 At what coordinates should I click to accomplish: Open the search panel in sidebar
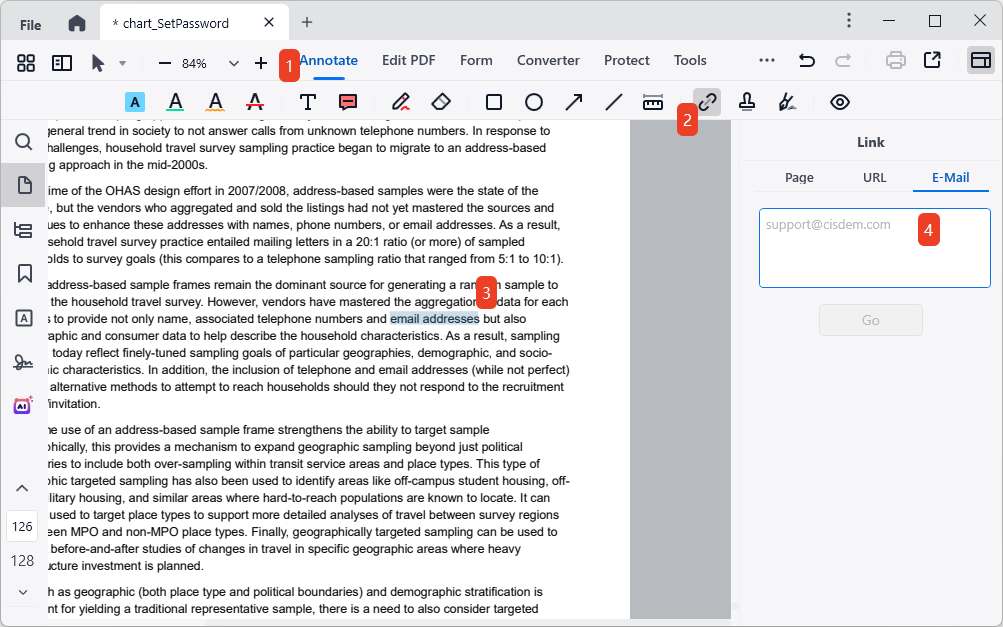coord(23,142)
